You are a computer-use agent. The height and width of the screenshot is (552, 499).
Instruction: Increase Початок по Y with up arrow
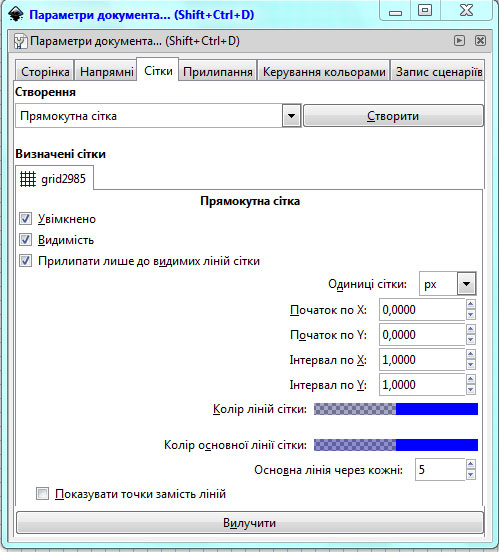tap(471, 329)
